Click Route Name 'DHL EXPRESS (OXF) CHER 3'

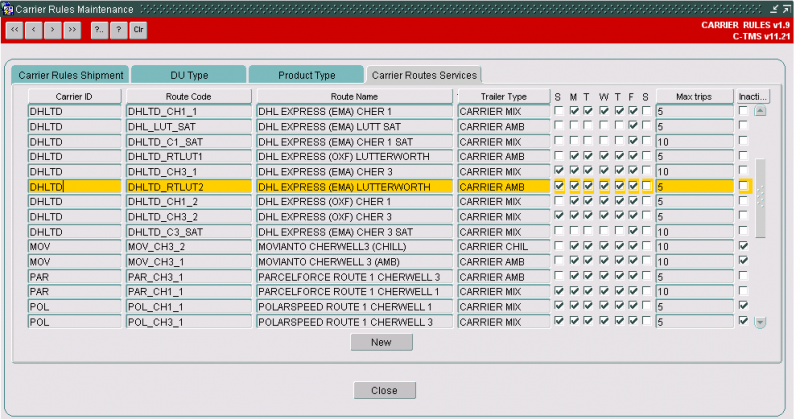[355, 216]
